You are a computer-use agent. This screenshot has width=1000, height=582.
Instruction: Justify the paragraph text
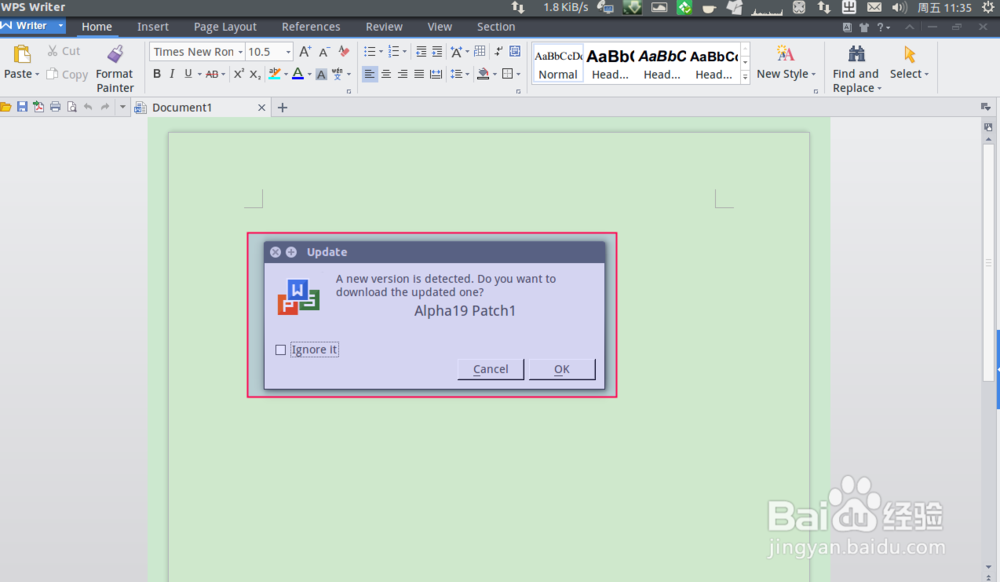(x=419, y=74)
